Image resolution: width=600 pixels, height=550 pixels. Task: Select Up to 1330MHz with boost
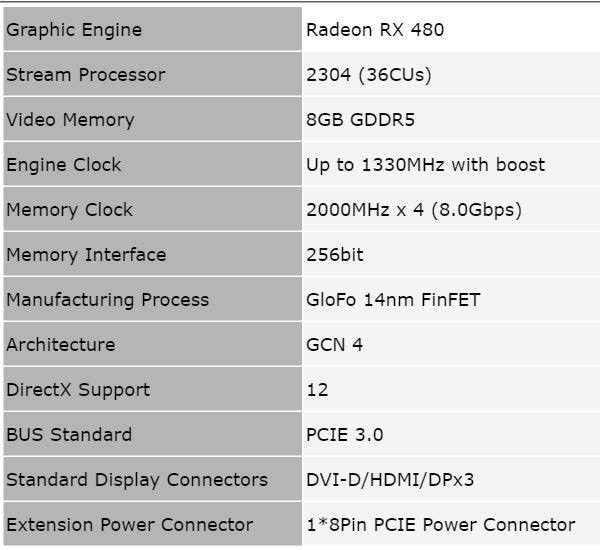tap(426, 165)
